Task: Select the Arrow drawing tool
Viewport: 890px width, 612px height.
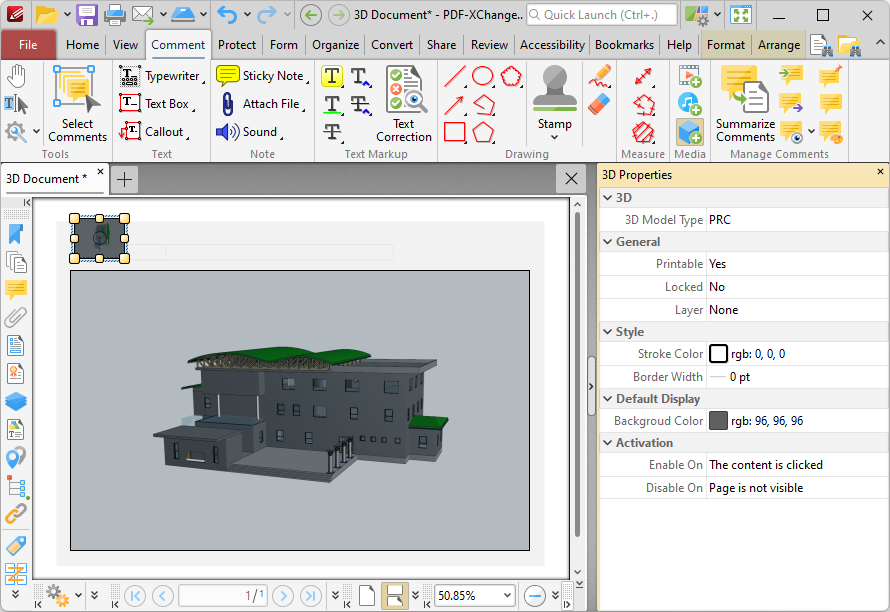Action: point(455,104)
